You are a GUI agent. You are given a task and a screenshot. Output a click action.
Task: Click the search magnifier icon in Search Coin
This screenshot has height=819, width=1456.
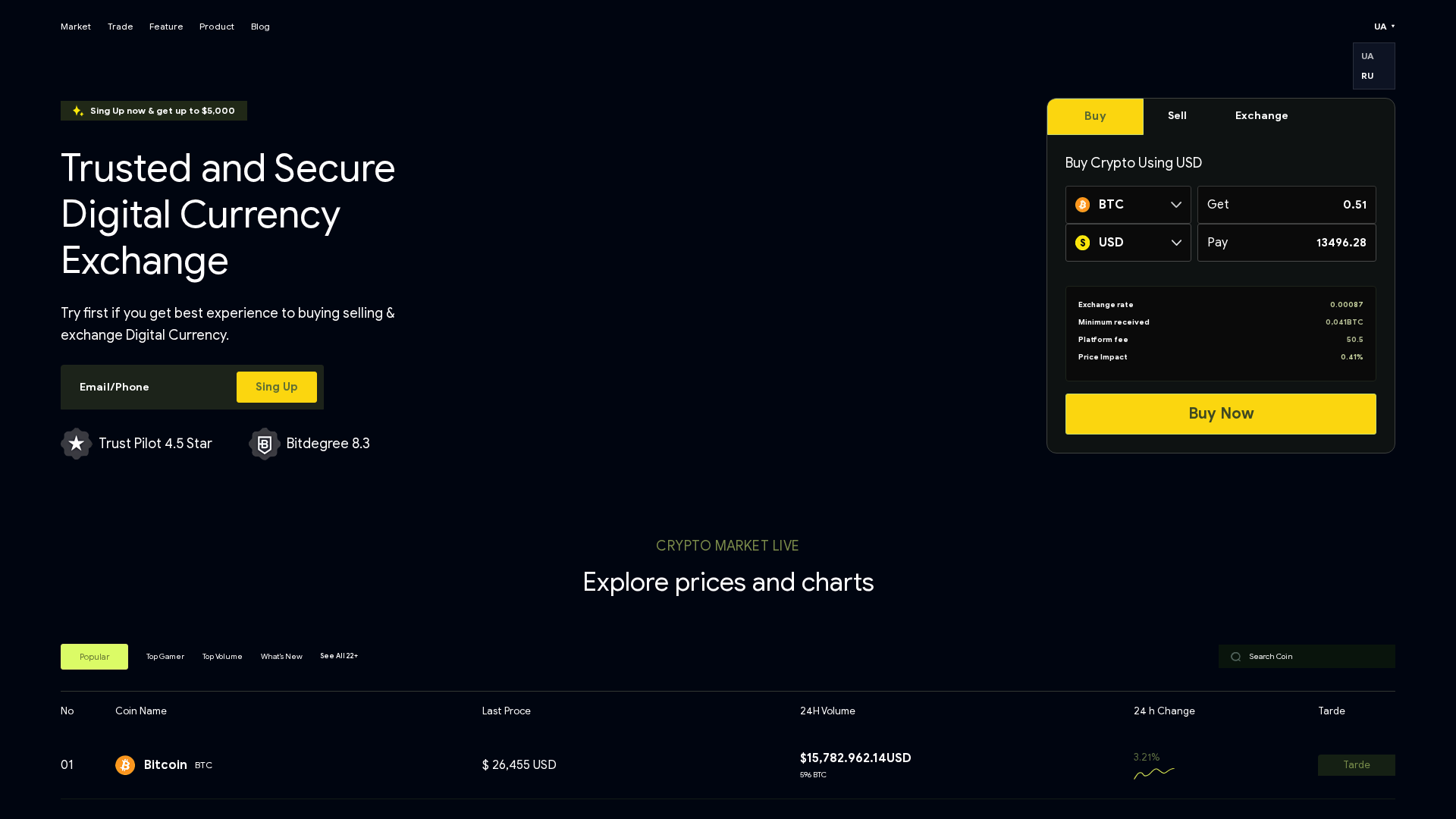[1236, 657]
